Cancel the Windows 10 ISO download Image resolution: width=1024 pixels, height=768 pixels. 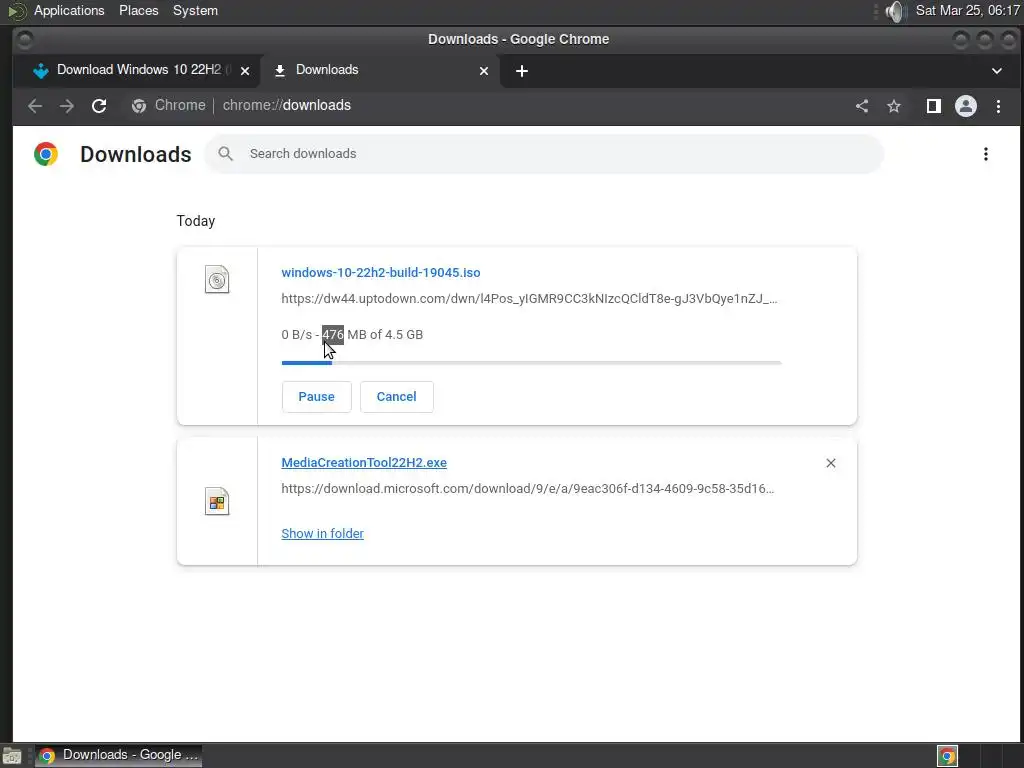396,397
